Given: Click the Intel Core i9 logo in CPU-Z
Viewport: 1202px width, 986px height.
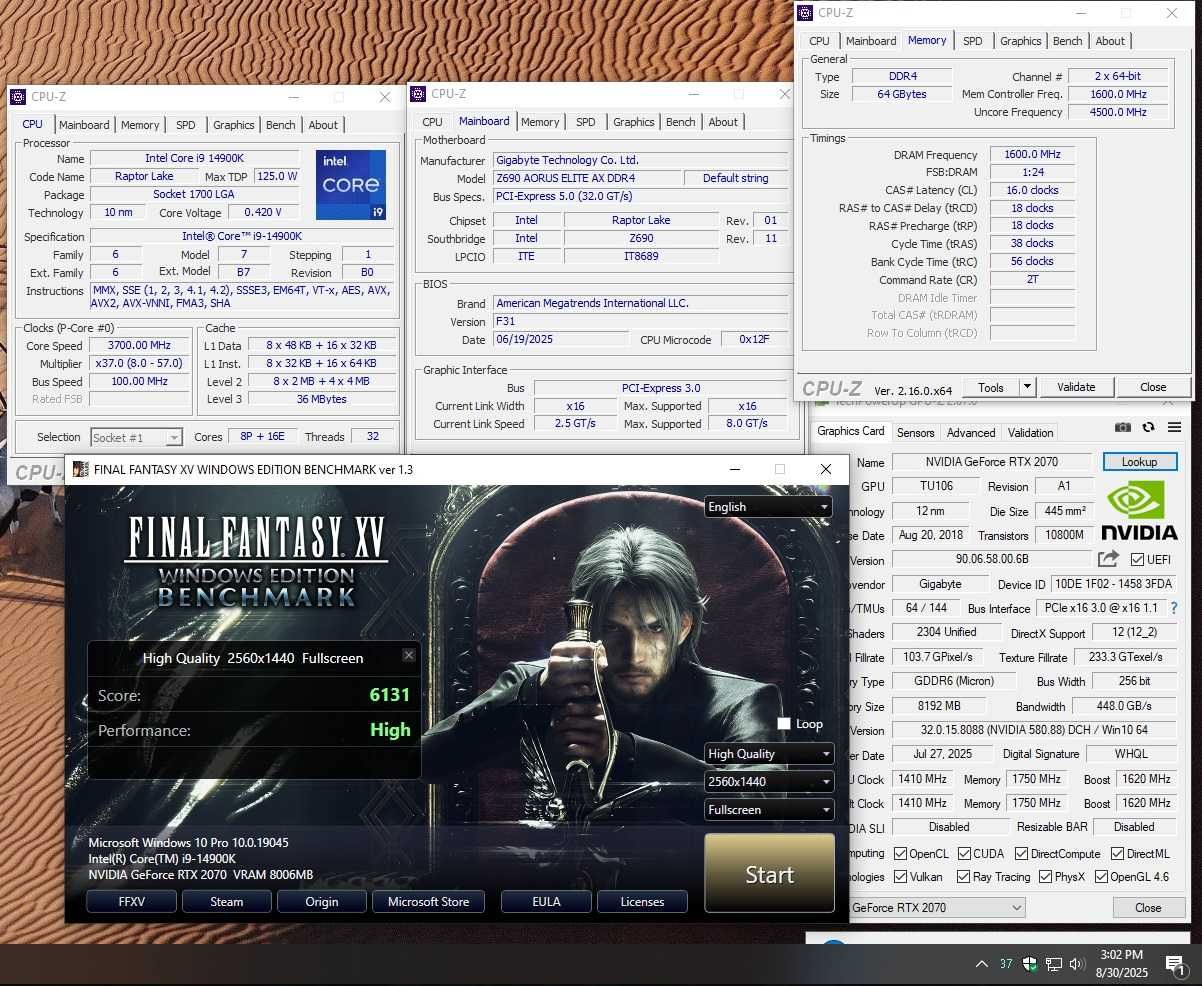Looking at the screenshot, I should [x=351, y=185].
